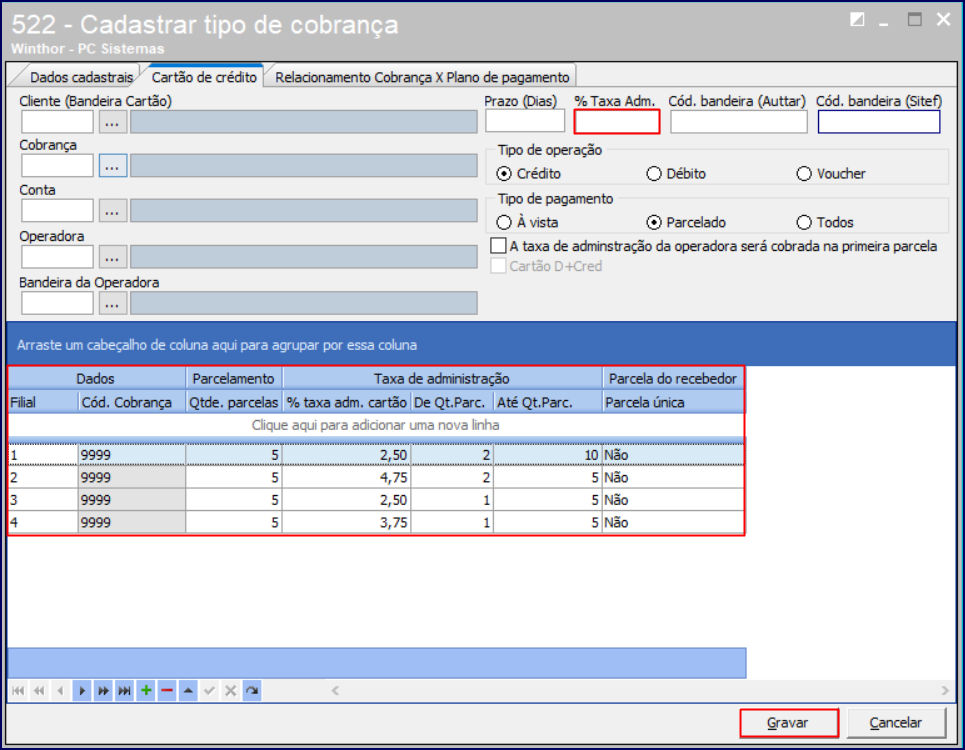This screenshot has width=965, height=750.
Task: Select Todos payment type
Action: [804, 222]
